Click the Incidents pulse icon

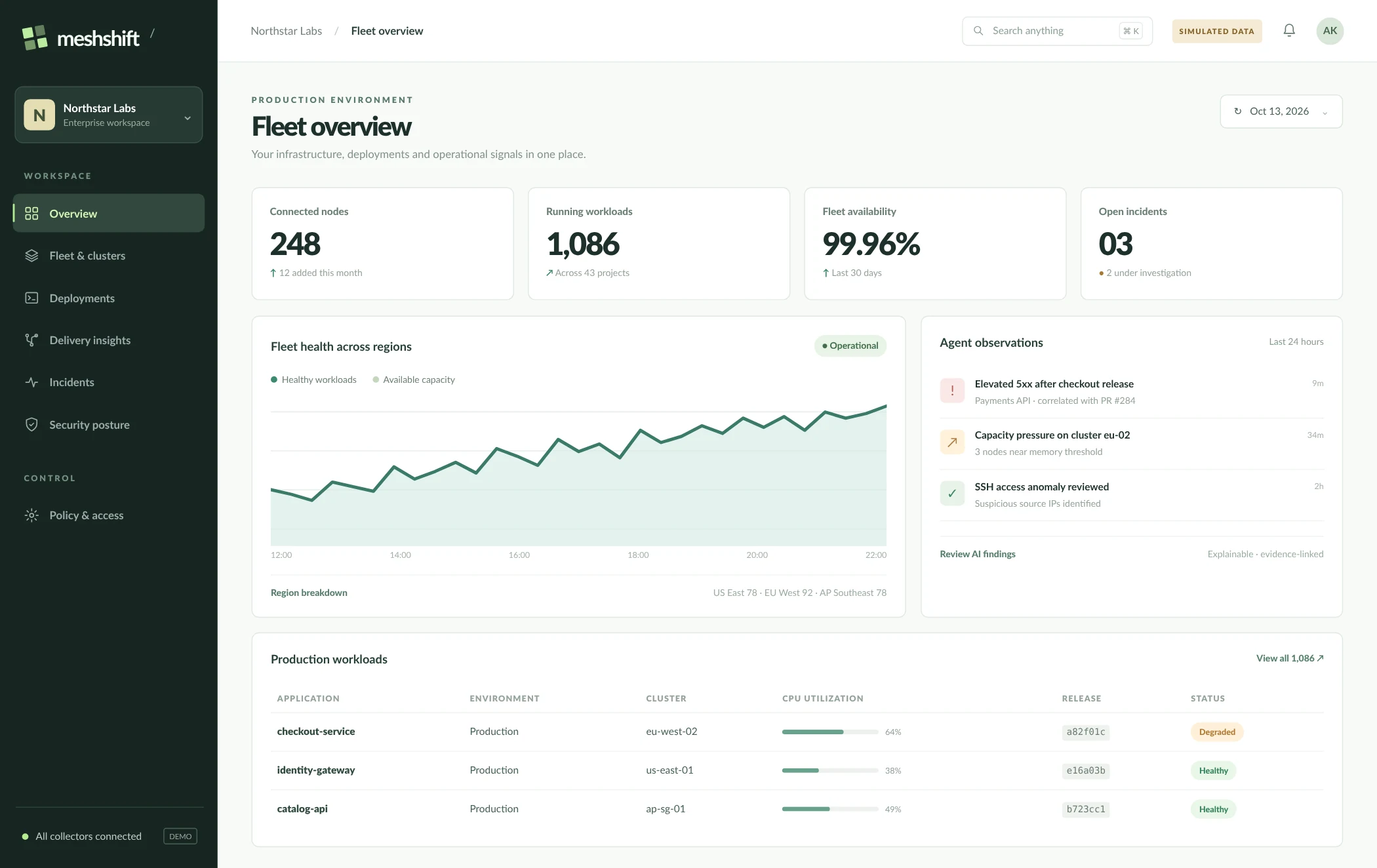click(x=31, y=382)
